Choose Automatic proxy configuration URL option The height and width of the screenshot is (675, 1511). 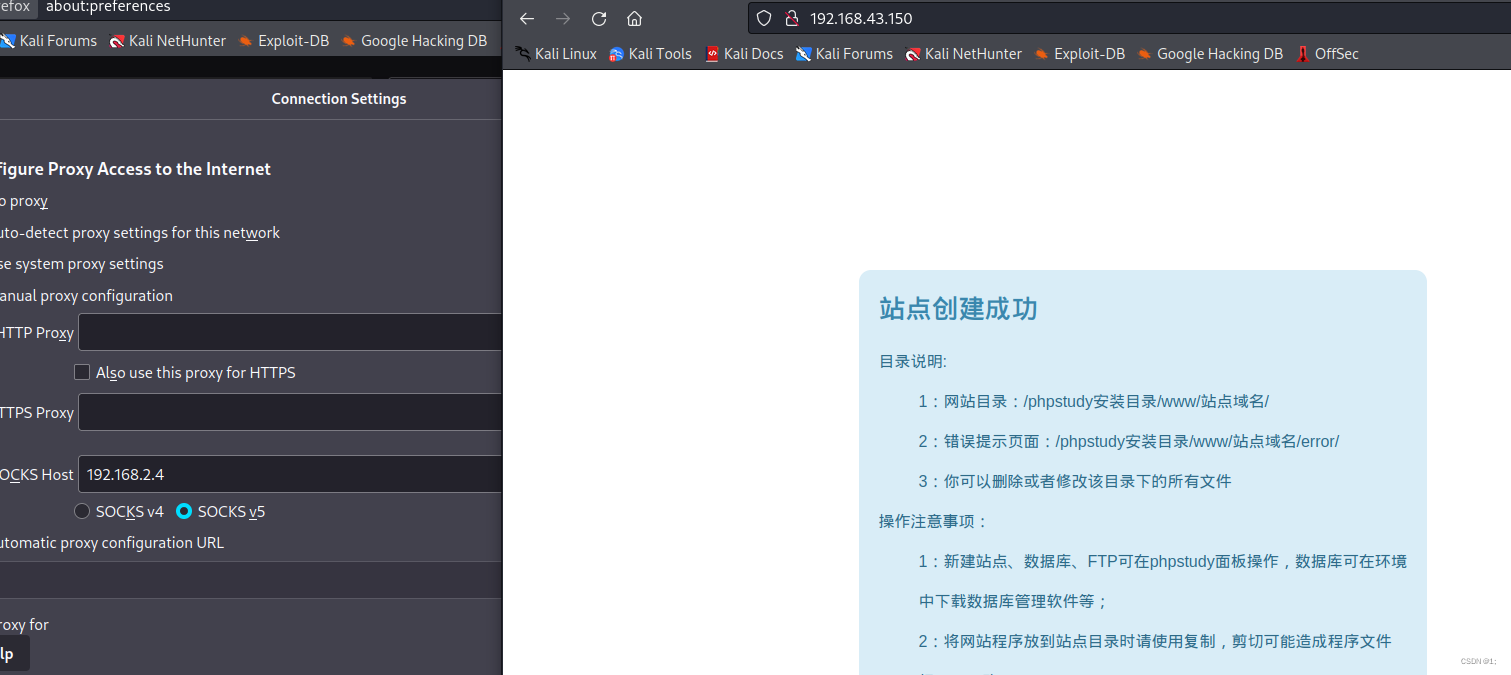(110, 543)
